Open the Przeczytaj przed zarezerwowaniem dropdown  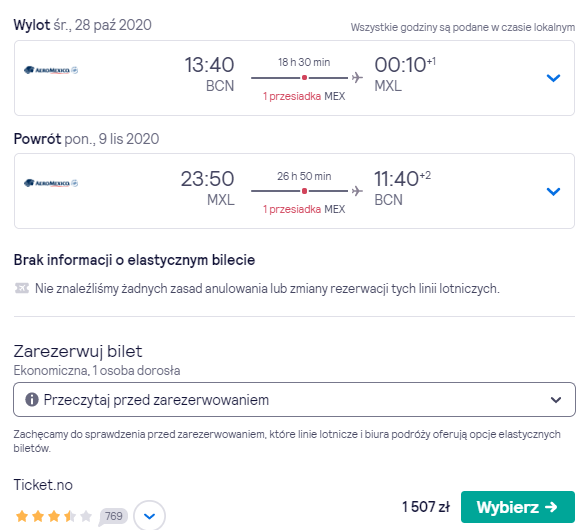[x=294, y=400]
